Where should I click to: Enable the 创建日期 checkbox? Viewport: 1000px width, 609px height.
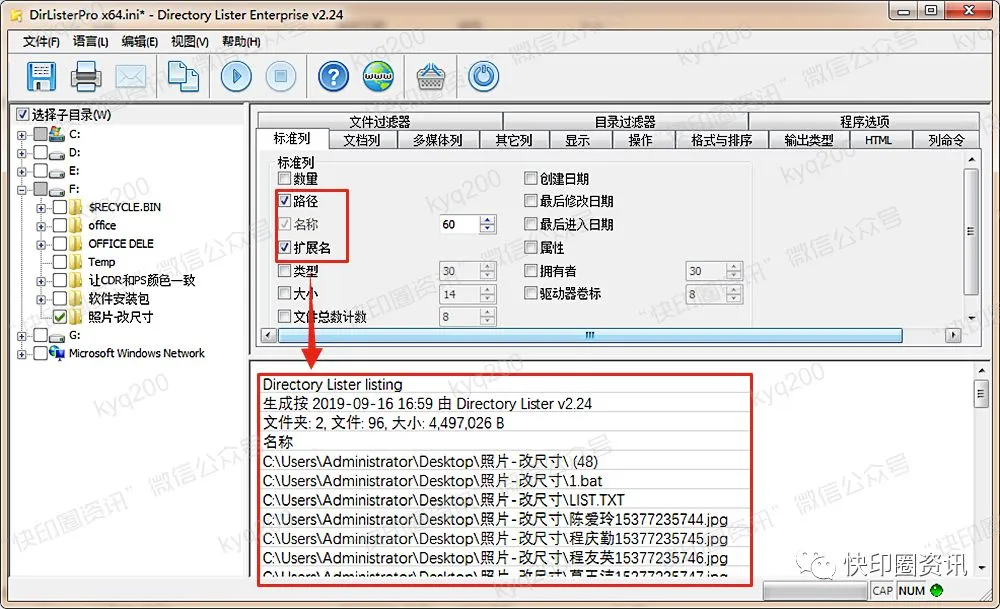[x=531, y=178]
